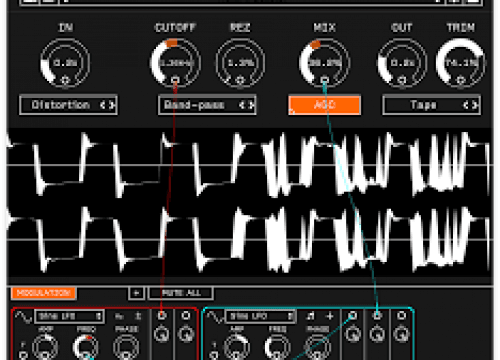The image size is (500, 360).
Task: Click the red LFO AMP knob
Action: click(45, 347)
